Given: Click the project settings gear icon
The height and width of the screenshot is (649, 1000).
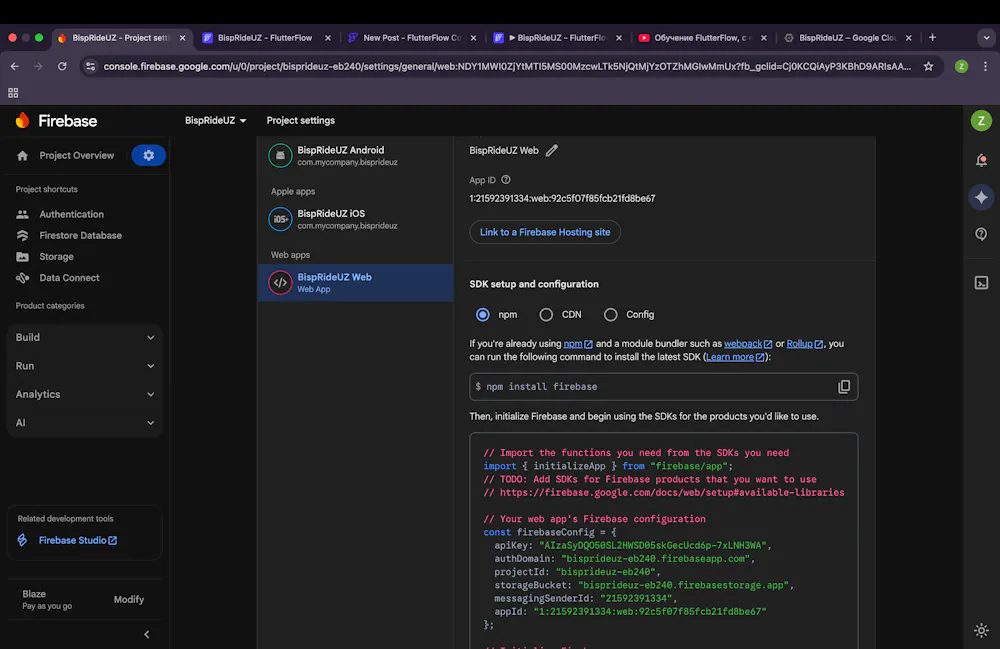Looking at the screenshot, I should [149, 155].
